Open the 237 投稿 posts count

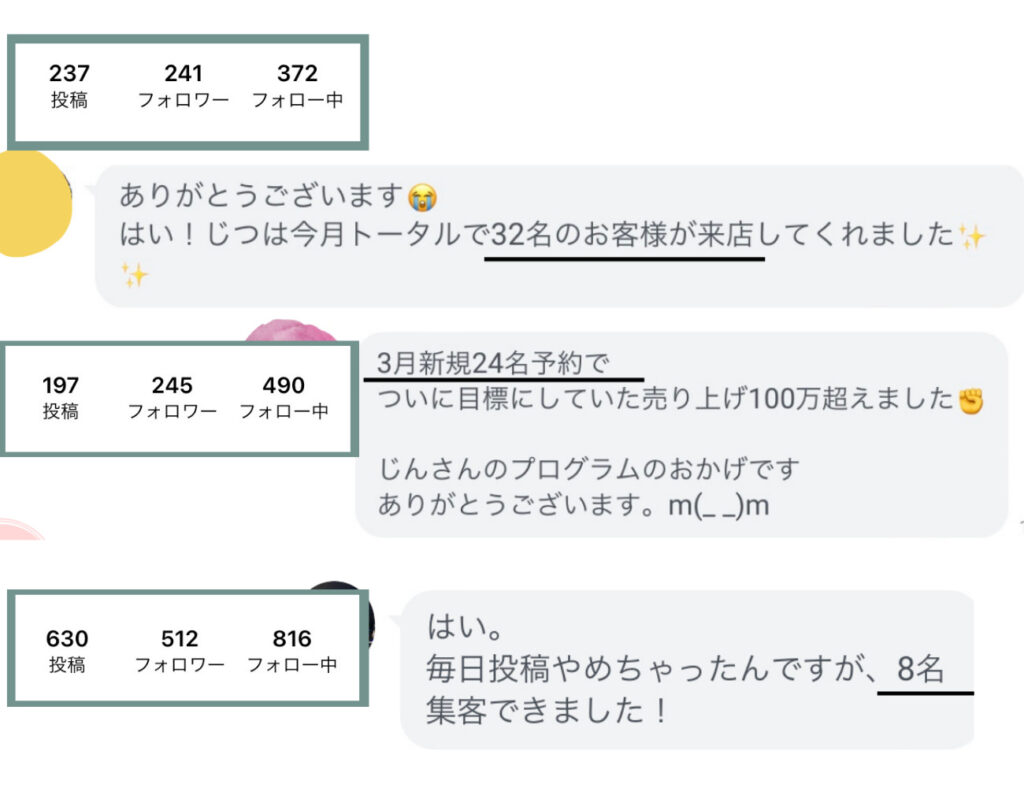tap(69, 85)
